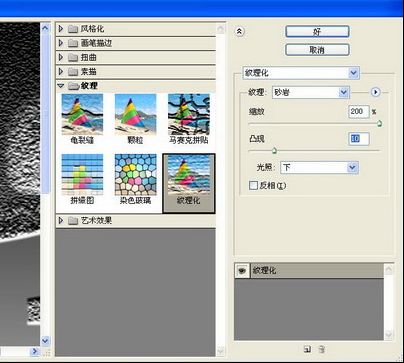The width and height of the screenshot is (404, 363).
Task: Expand the 风格化 filter folder
Action: (61, 29)
